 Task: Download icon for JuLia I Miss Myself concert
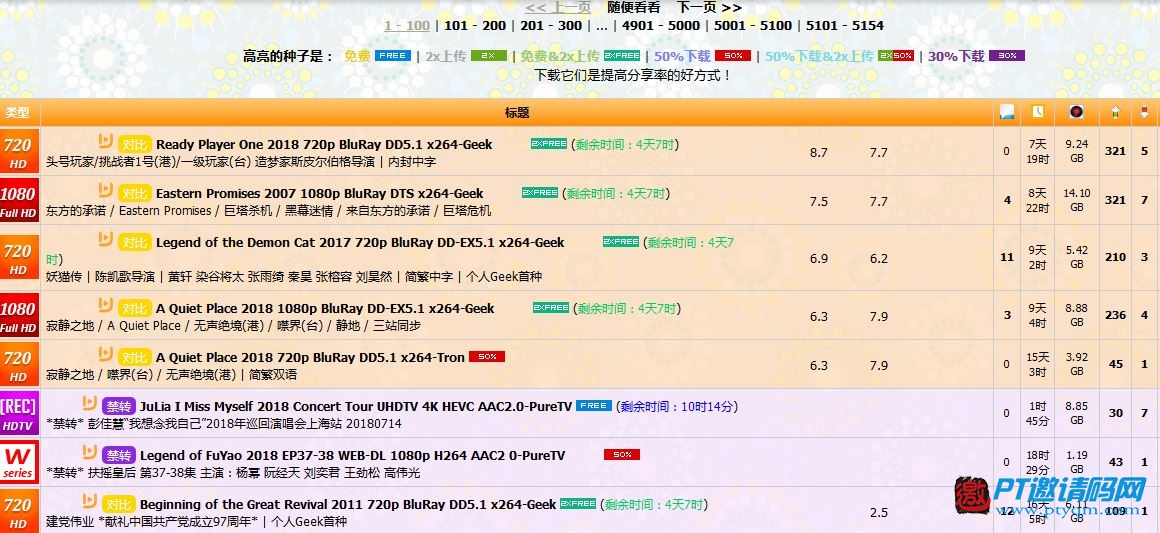click(90, 403)
